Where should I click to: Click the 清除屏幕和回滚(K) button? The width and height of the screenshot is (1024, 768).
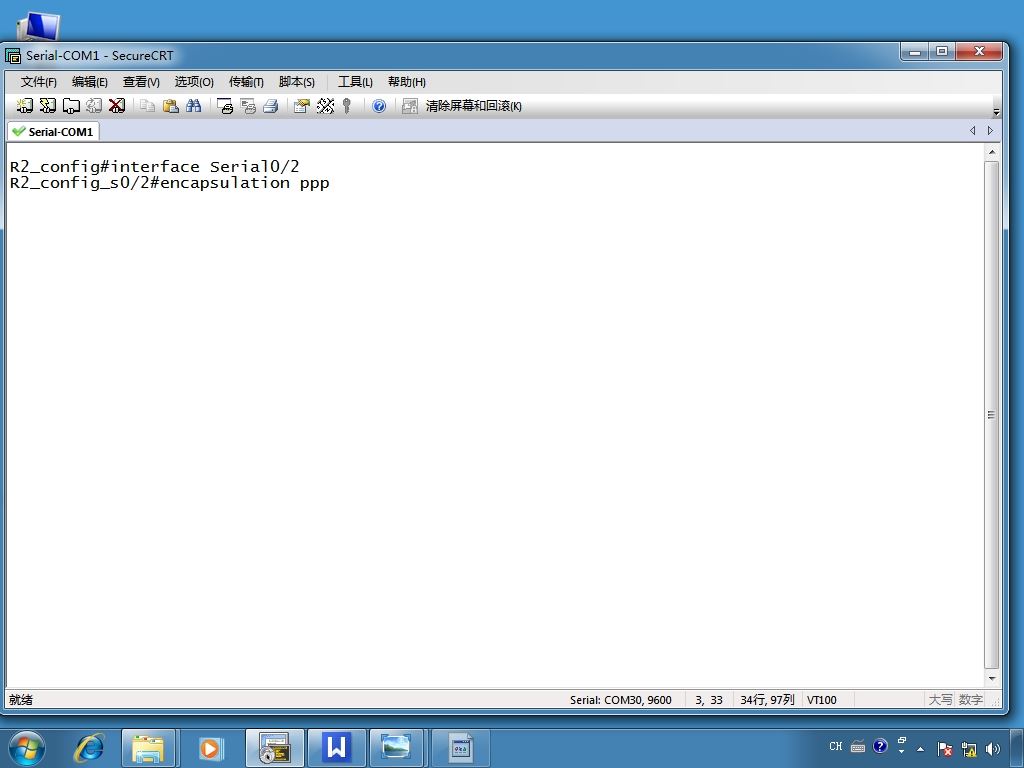473,106
